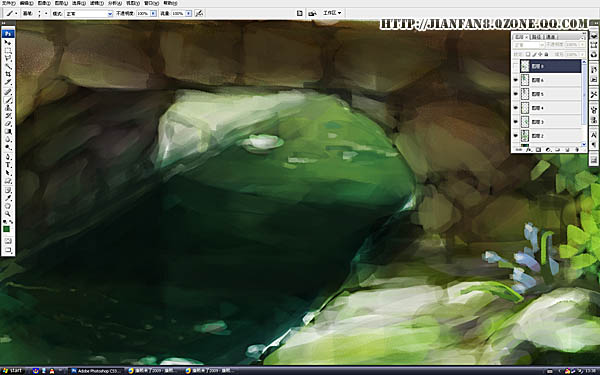The height and width of the screenshot is (375, 600).
Task: Select the Hand tool
Action: 8,206
